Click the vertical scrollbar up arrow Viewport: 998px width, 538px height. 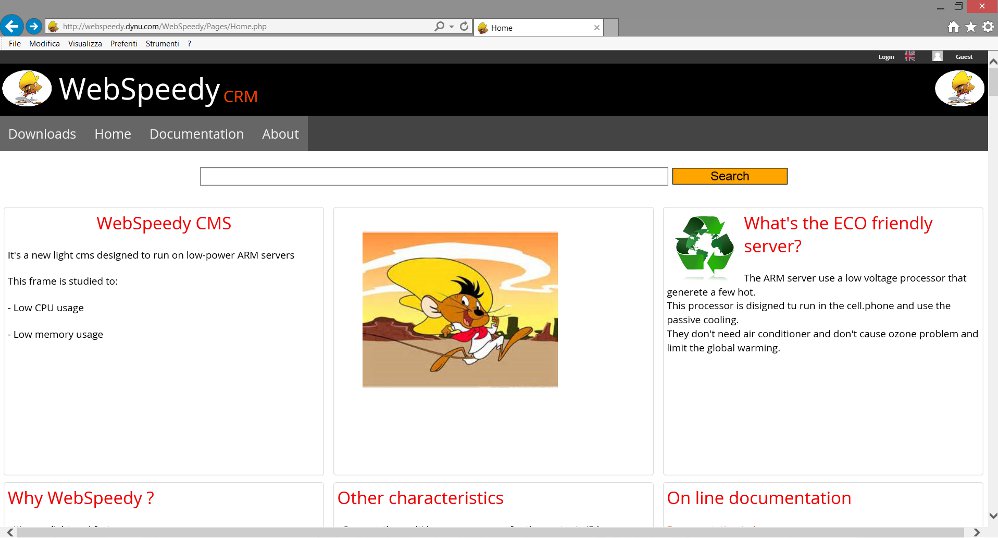tap(993, 59)
